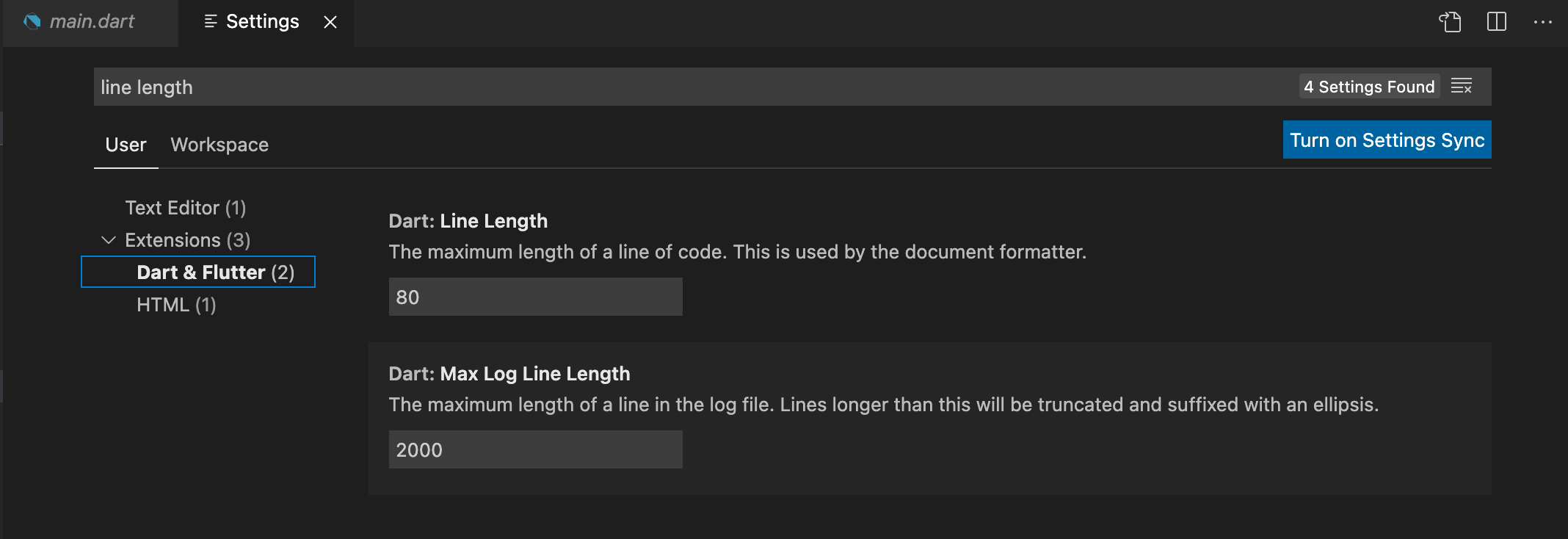Click the Settings tab list icon
1568x539 pixels.
tap(211, 22)
